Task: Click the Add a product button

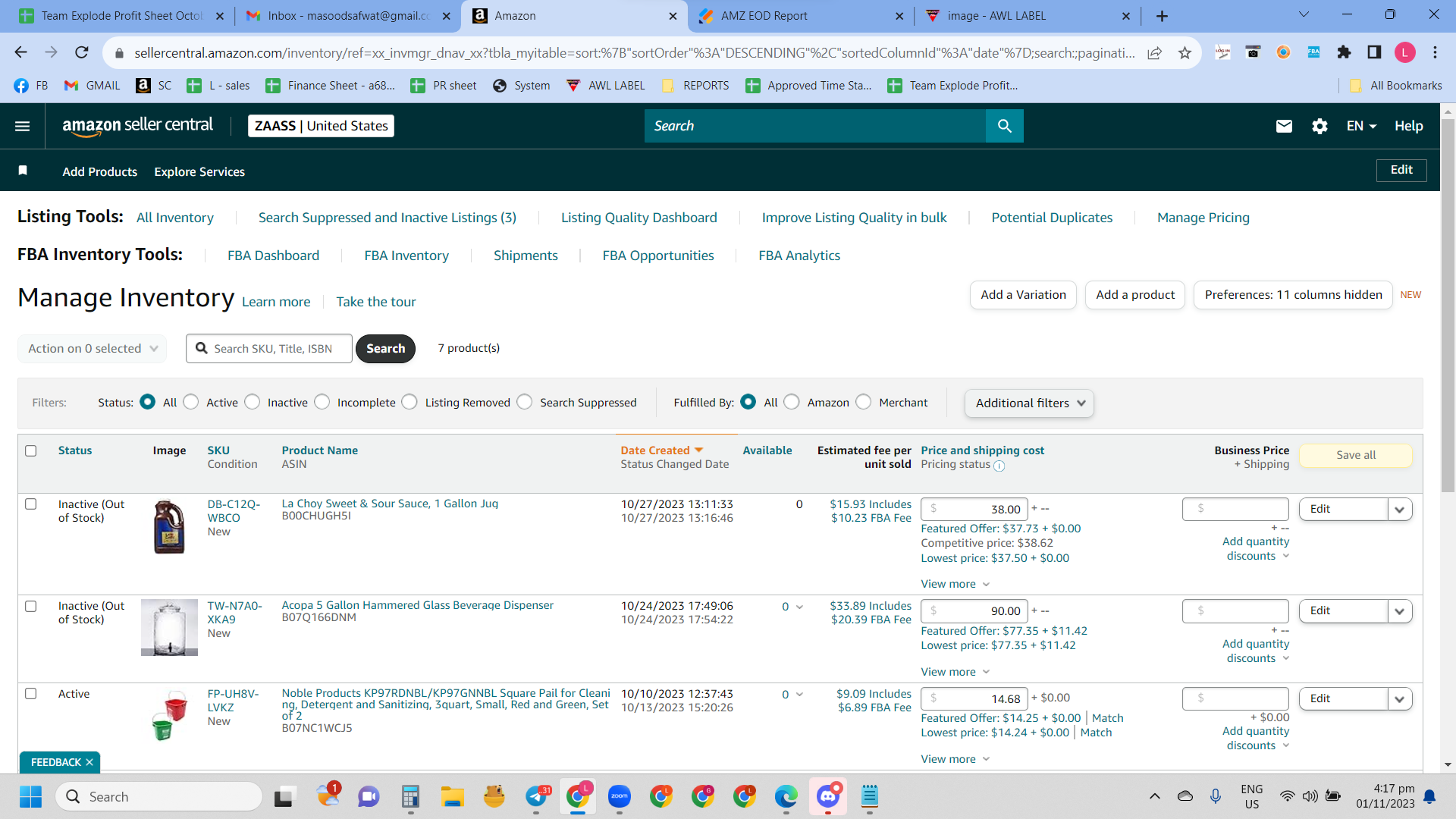Action: coord(1135,295)
